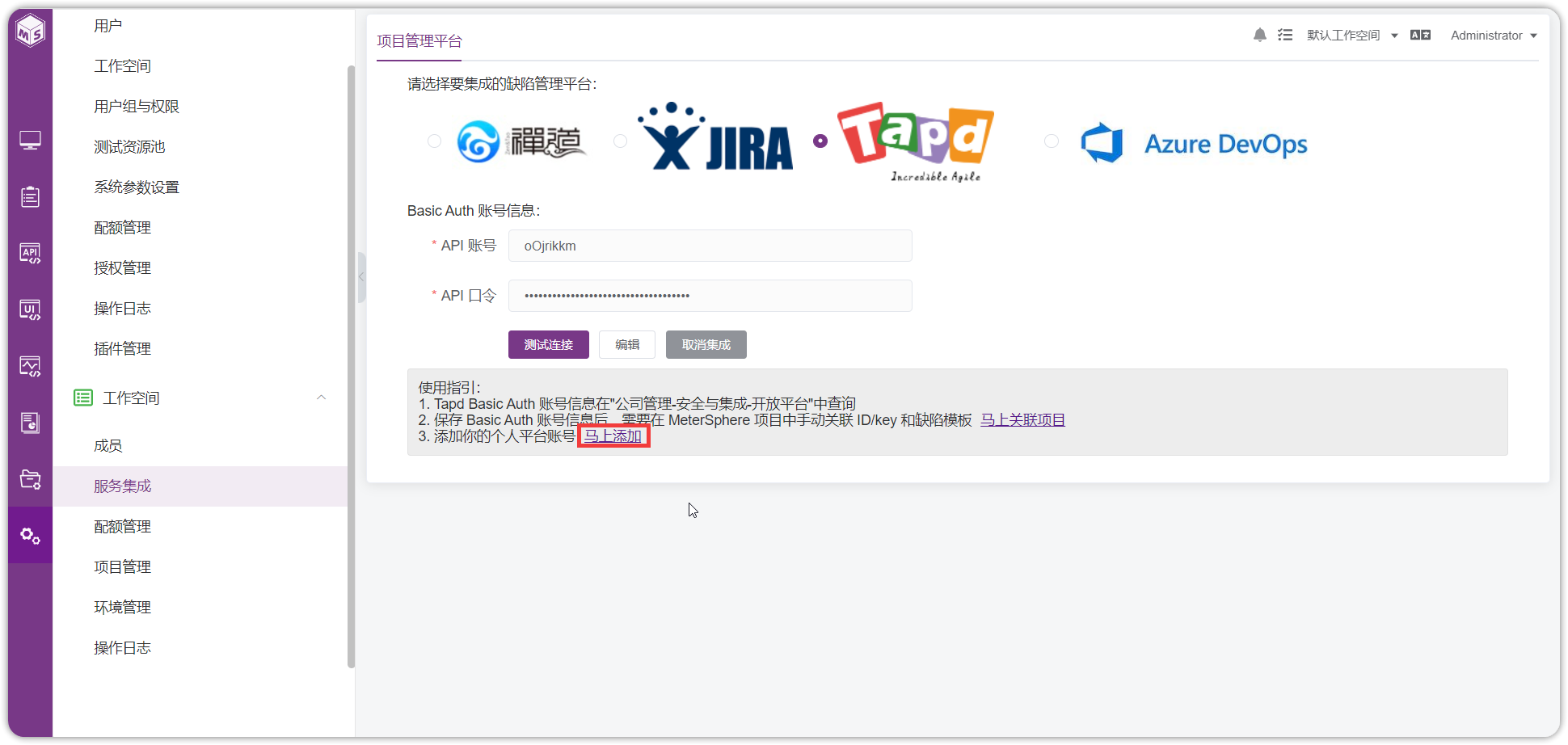This screenshot has height=745, width=1568.
Task: Switch to the 项目管理平台 tab
Action: [x=419, y=41]
